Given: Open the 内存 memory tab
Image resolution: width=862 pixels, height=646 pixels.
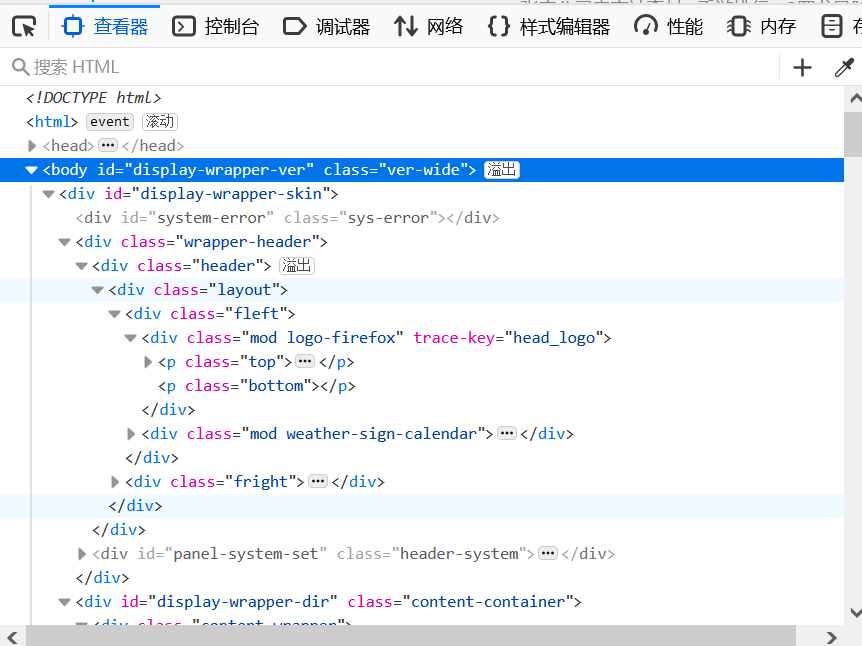Looking at the screenshot, I should [761, 26].
